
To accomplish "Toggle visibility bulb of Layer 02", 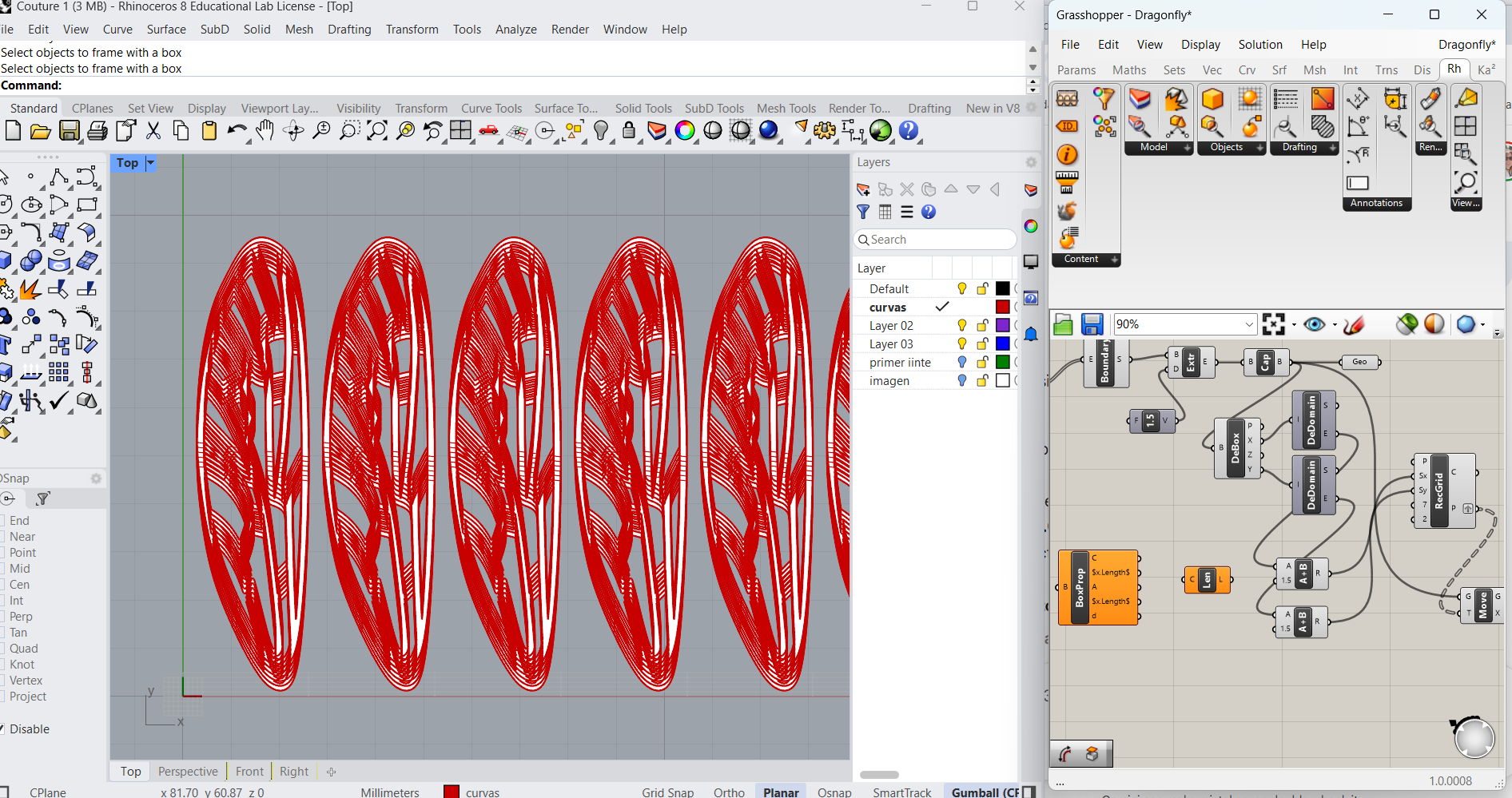I will 962,326.
